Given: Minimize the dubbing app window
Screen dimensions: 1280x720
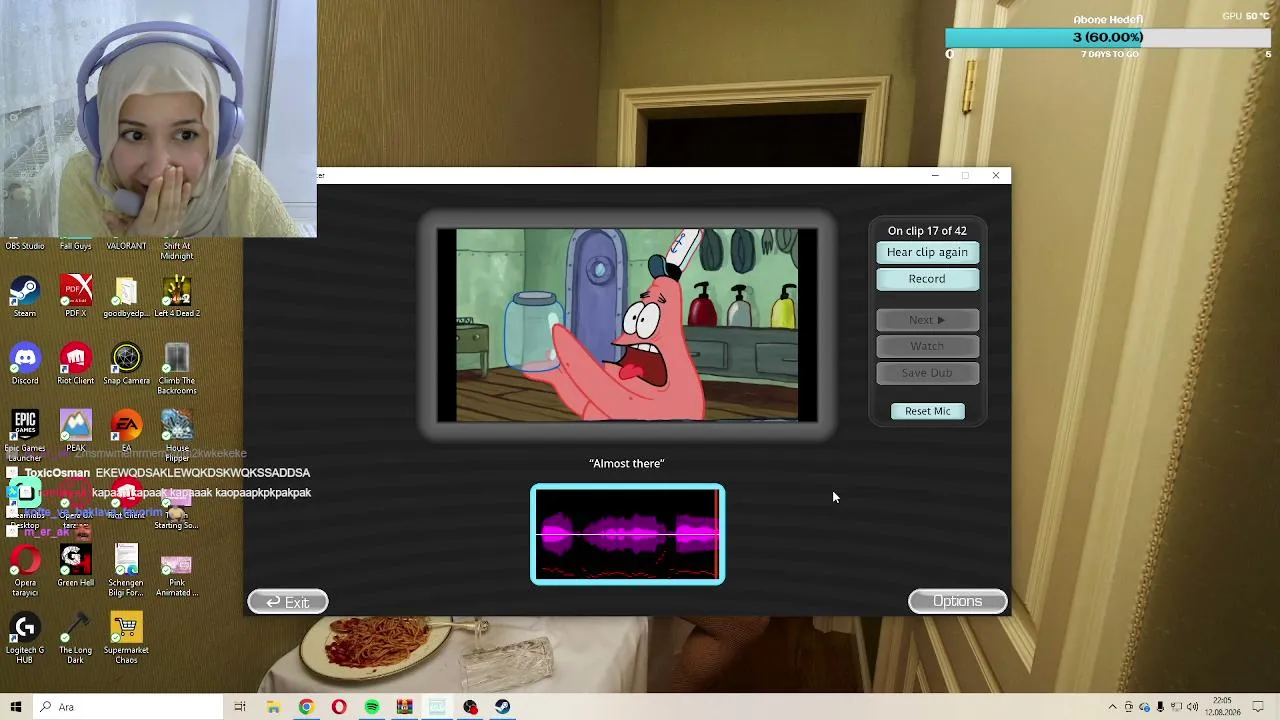Looking at the screenshot, I should tap(935, 176).
